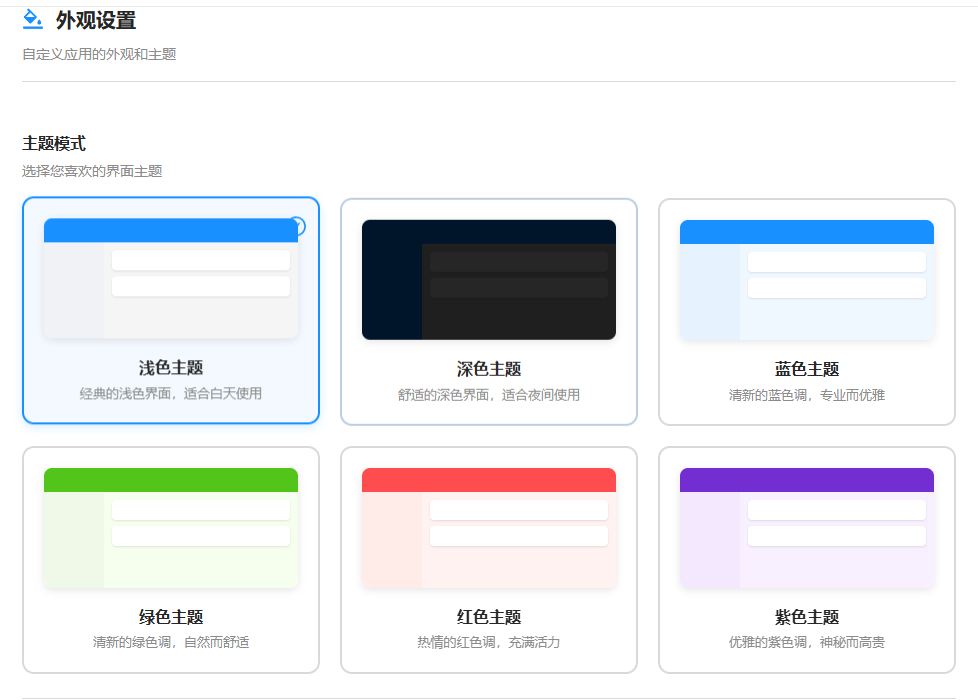
Task: Click the 主题模式 section heading
Action: 54,143
